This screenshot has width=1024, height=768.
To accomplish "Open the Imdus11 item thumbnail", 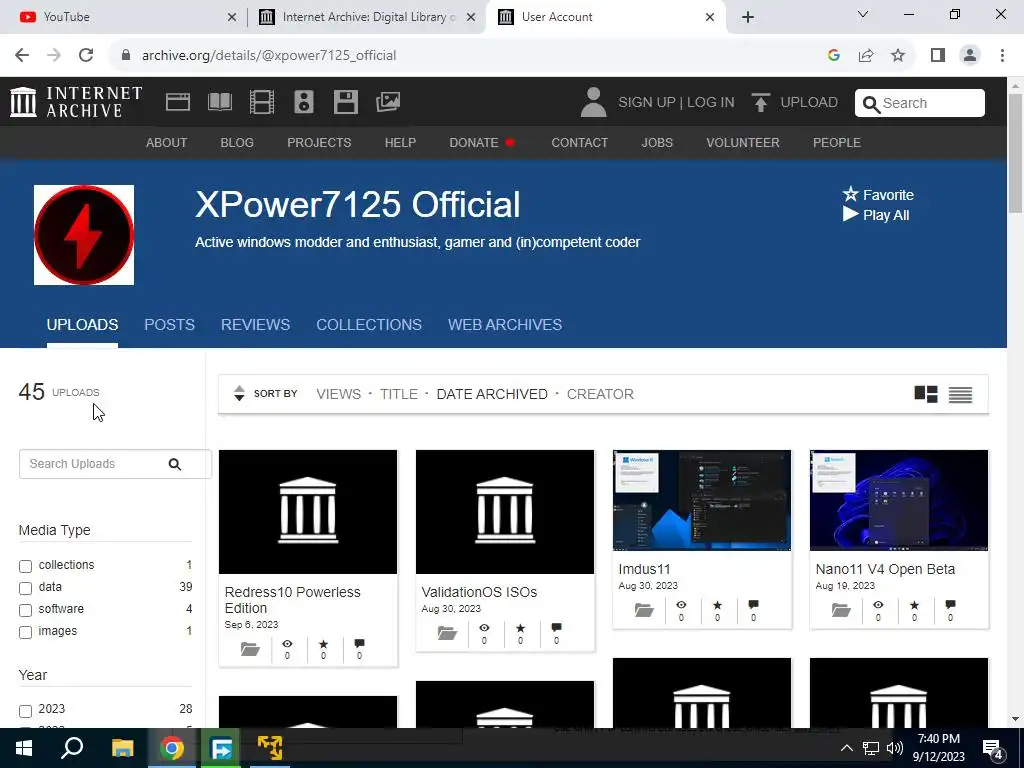I will (x=702, y=500).
